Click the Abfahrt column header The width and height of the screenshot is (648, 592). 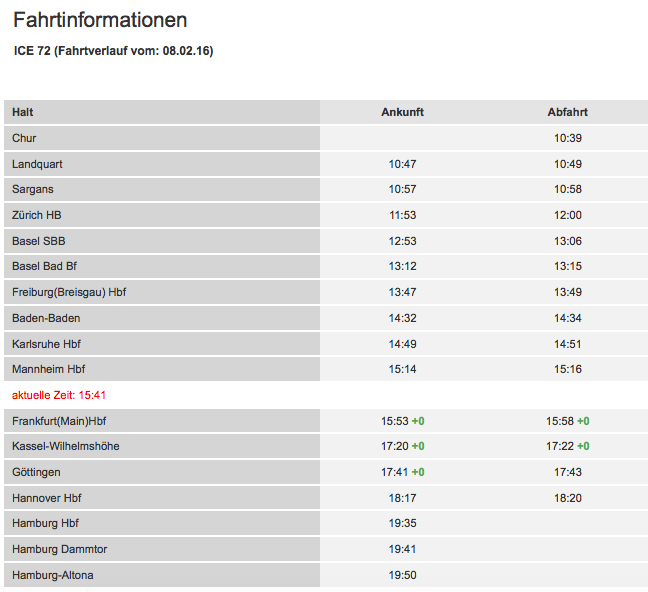point(568,112)
